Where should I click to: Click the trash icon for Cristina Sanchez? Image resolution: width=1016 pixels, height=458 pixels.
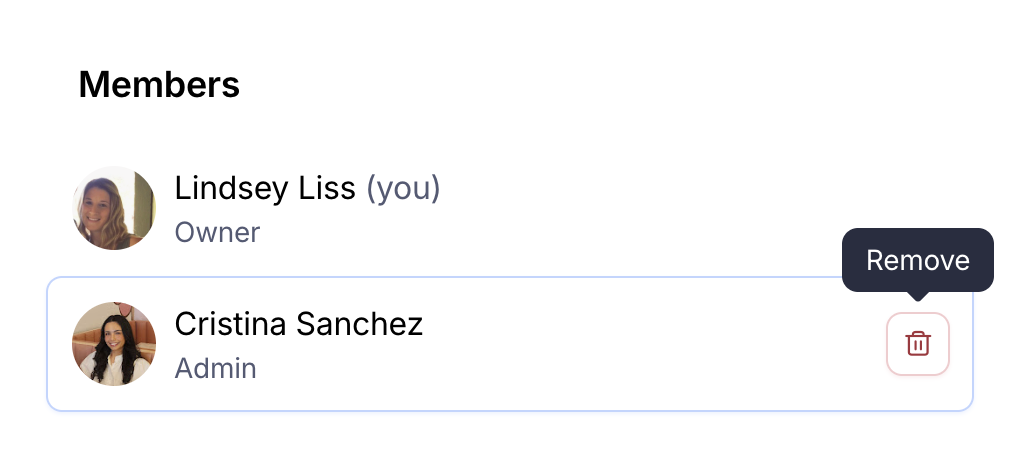[917, 344]
